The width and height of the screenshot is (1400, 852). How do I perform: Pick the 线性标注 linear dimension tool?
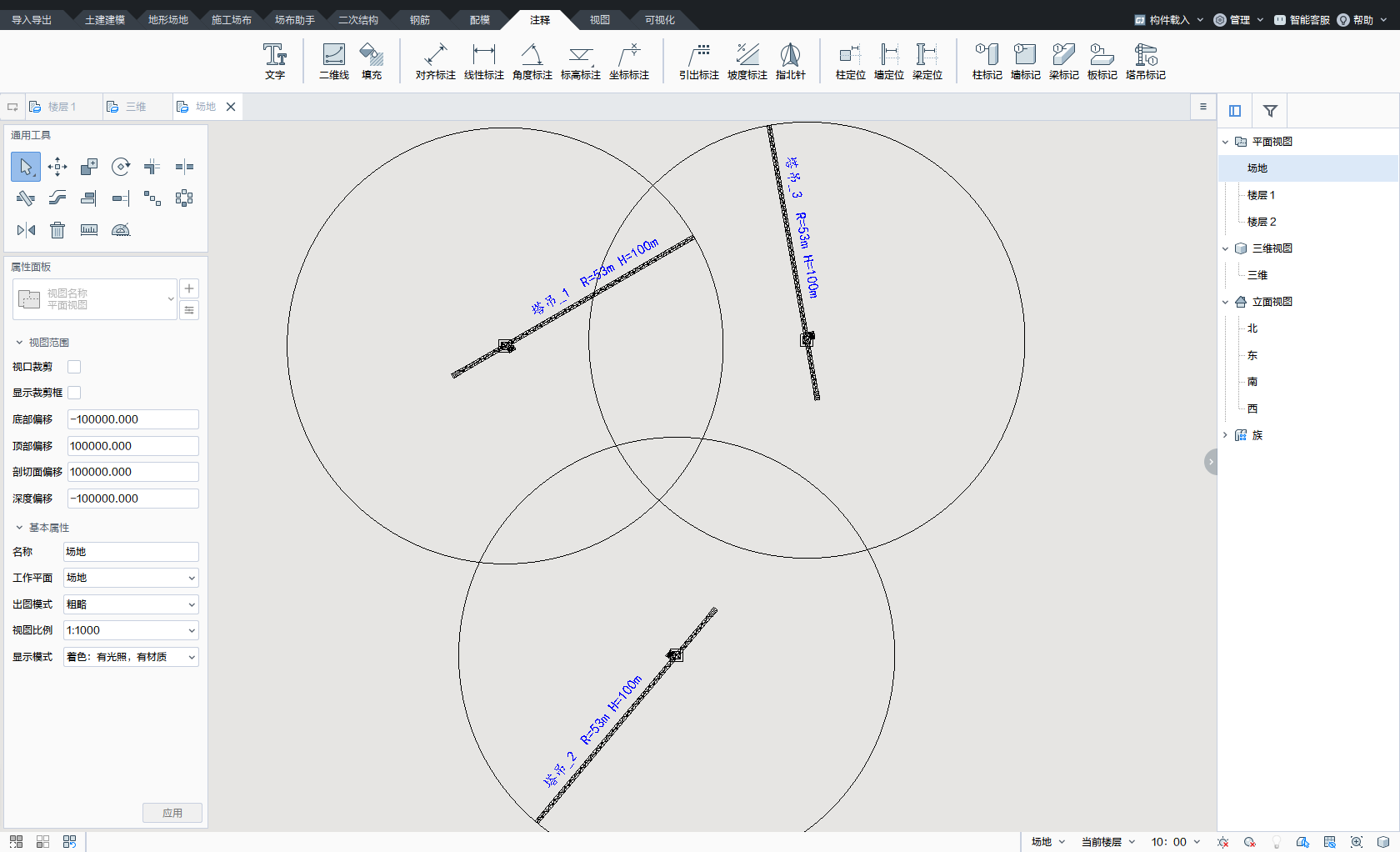pyautogui.click(x=483, y=61)
